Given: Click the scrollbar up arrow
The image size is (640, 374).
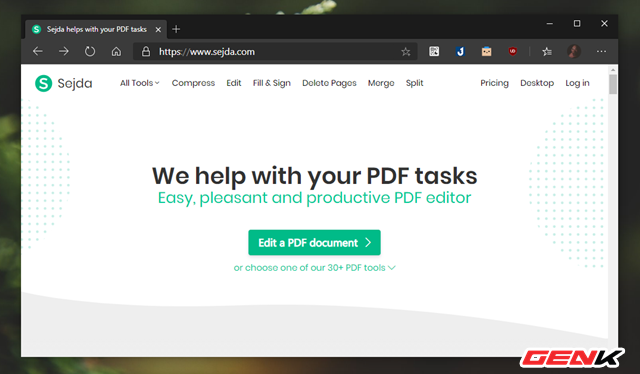Looking at the screenshot, I should point(613,70).
